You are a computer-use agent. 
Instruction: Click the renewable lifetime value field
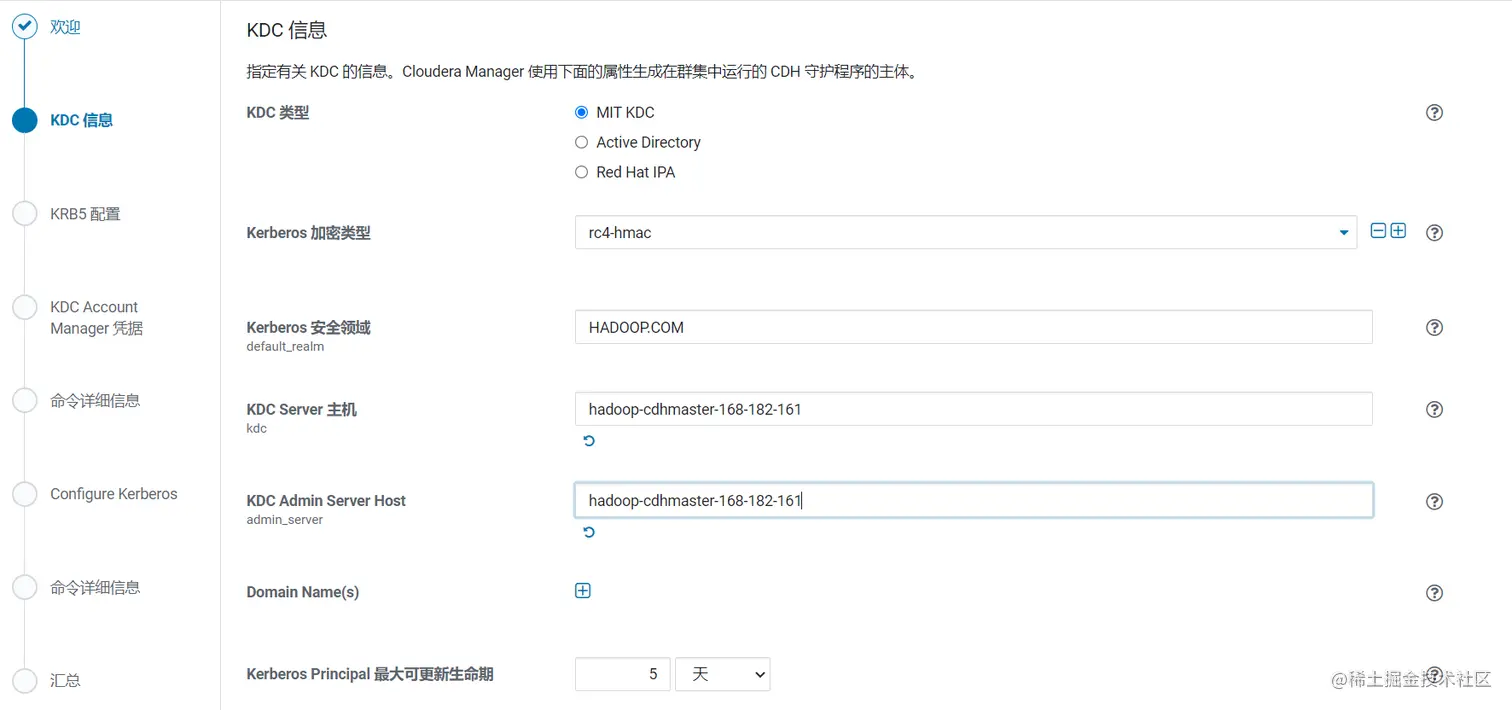coord(622,674)
